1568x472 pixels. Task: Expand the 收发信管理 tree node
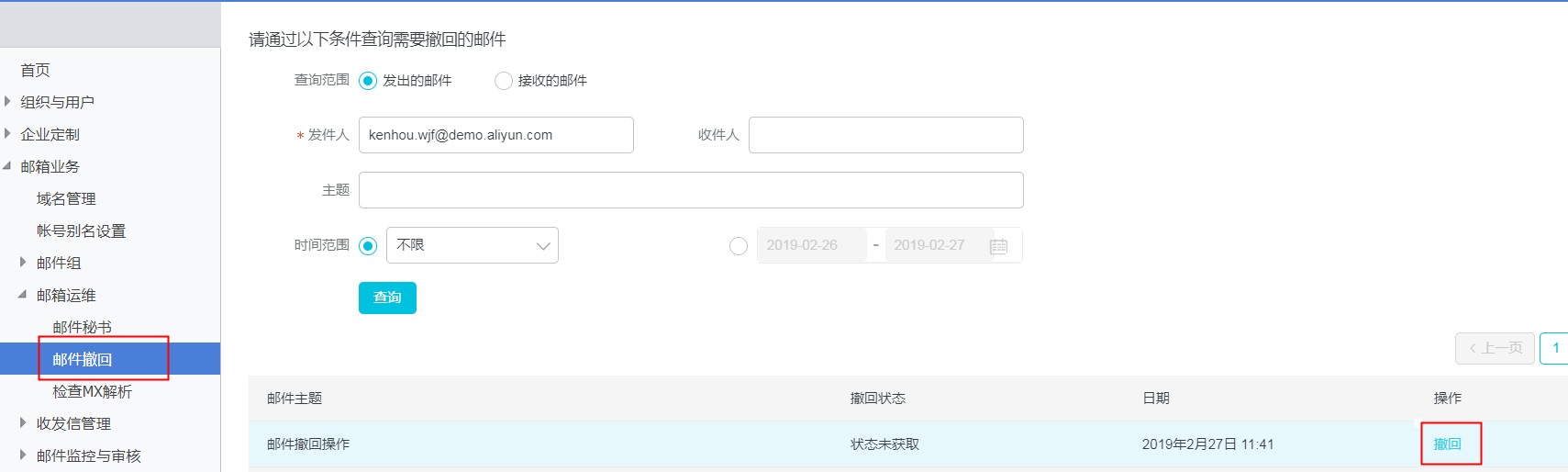coord(24,423)
